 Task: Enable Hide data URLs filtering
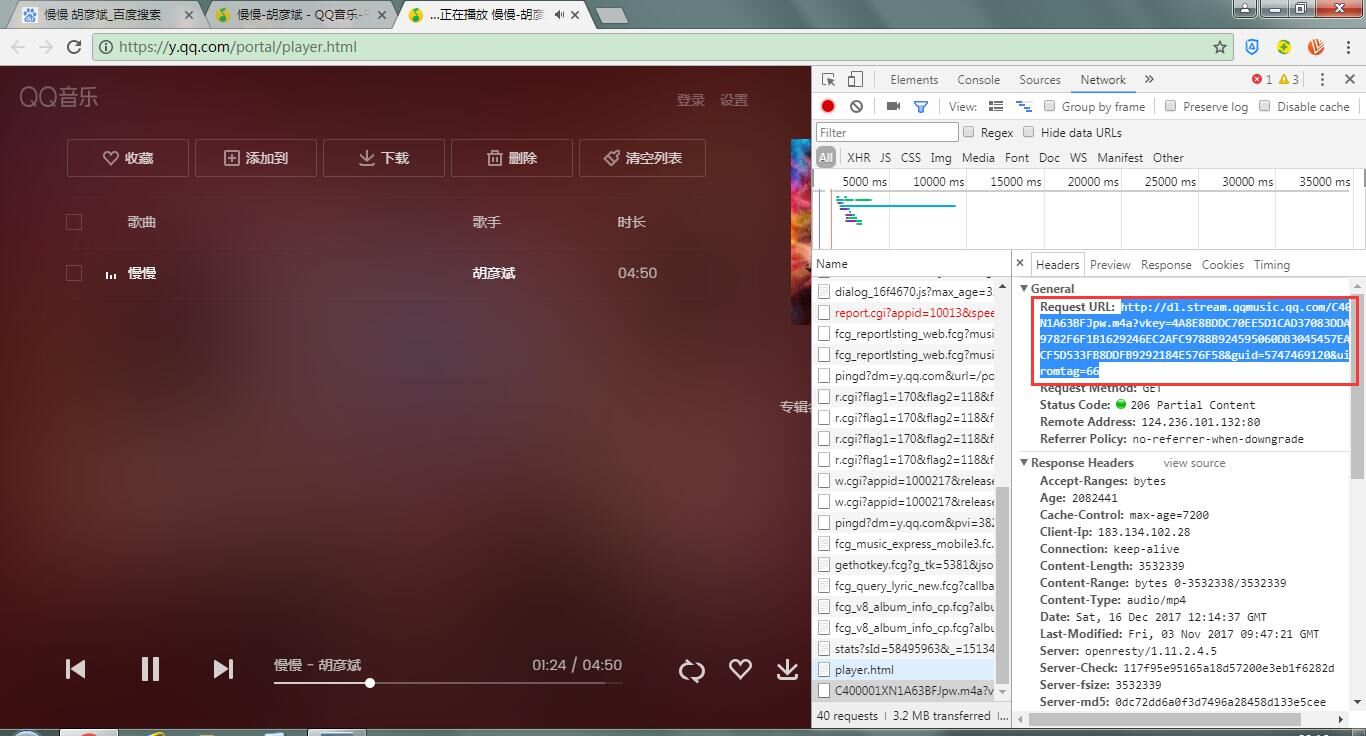[1031, 132]
